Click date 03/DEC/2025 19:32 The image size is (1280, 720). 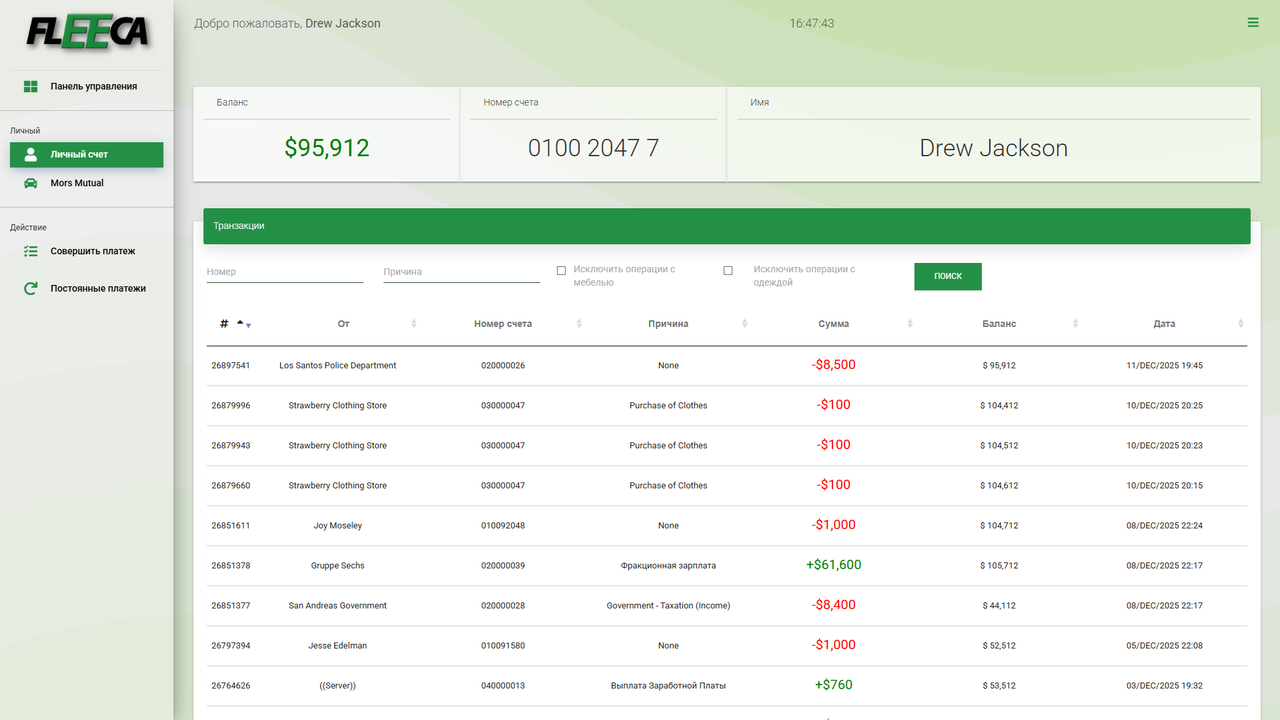point(1164,686)
